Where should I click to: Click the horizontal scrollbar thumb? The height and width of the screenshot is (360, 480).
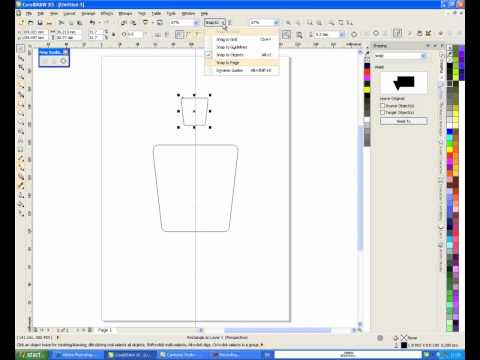pyautogui.click(x=277, y=330)
